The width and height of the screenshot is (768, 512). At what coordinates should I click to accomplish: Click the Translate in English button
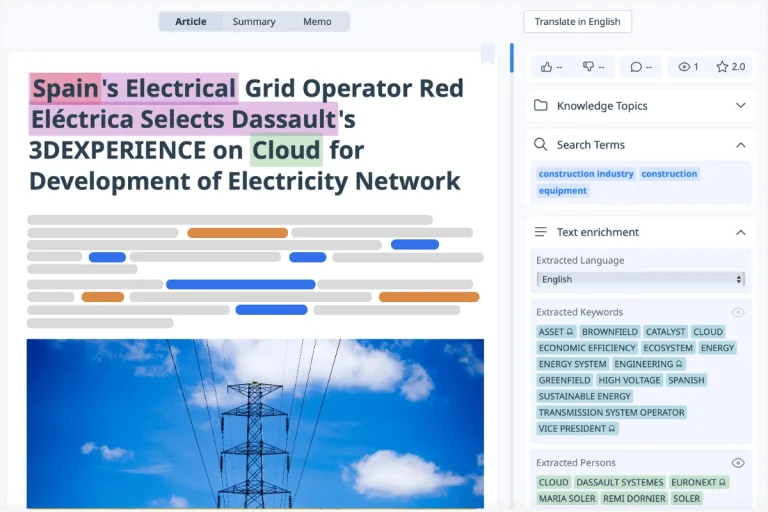(x=577, y=22)
